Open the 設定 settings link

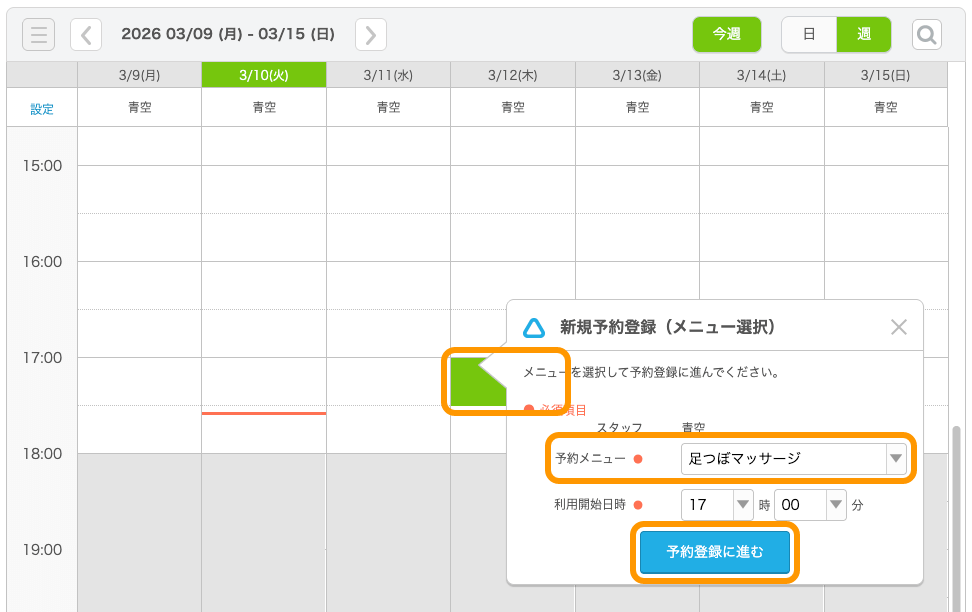click(41, 107)
